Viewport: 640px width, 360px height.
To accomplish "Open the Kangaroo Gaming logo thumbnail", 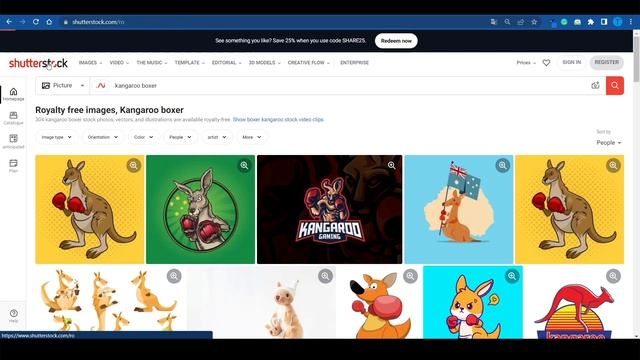I will 329,209.
